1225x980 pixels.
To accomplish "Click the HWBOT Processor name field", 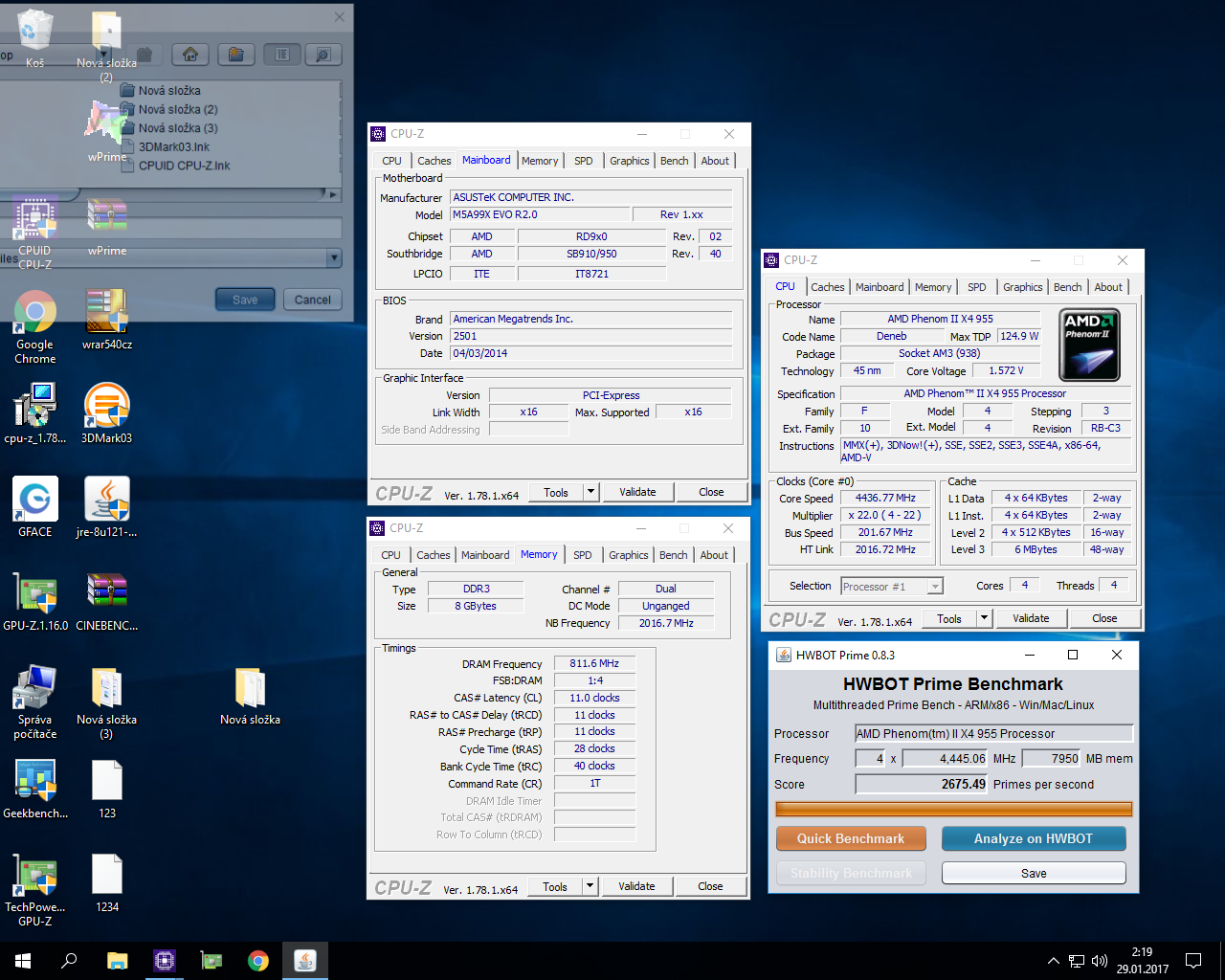I will (x=993, y=733).
